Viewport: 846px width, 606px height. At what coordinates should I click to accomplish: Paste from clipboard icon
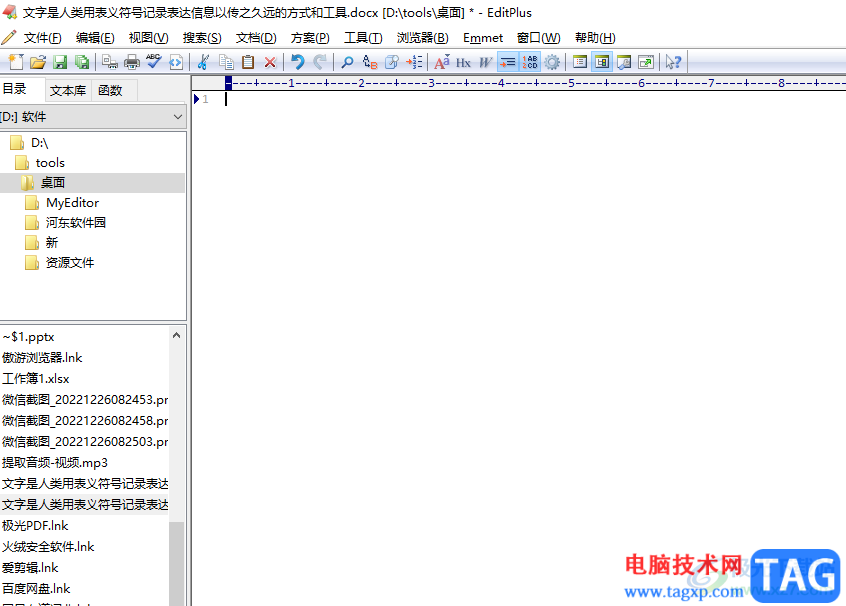pos(248,62)
